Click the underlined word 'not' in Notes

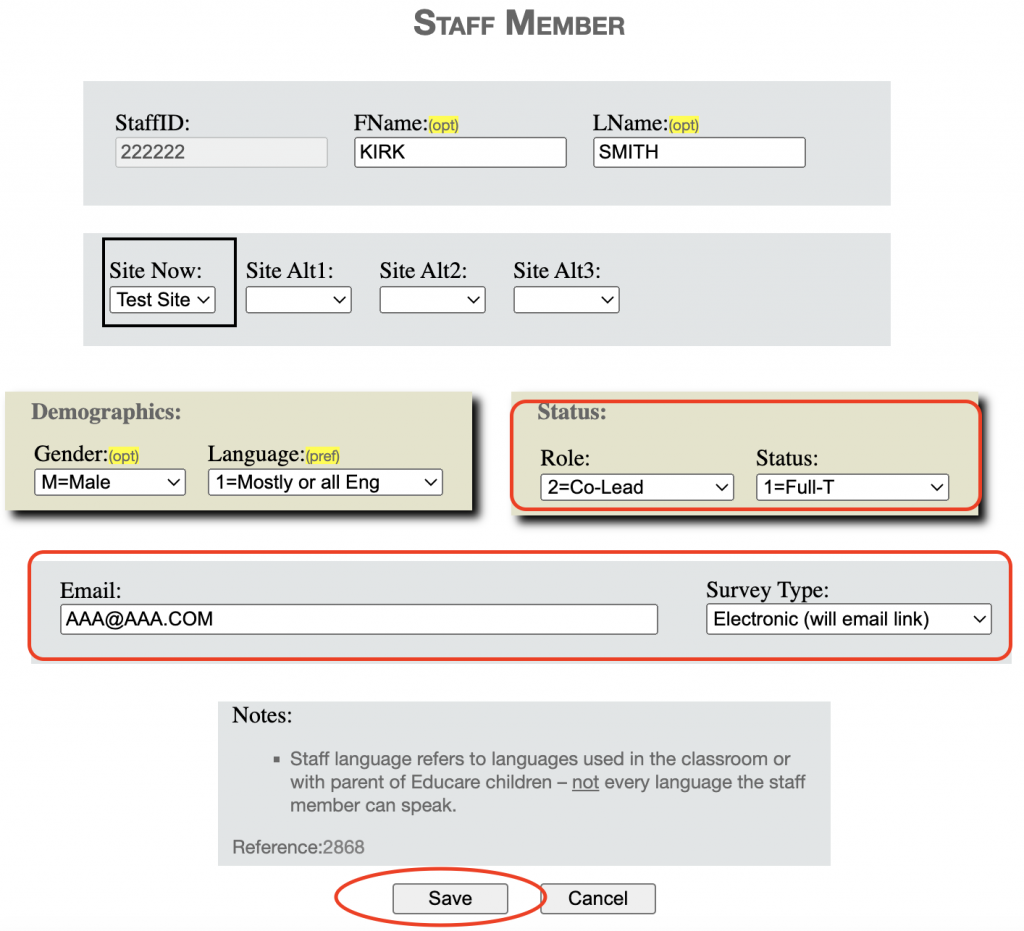pyautogui.click(x=585, y=782)
